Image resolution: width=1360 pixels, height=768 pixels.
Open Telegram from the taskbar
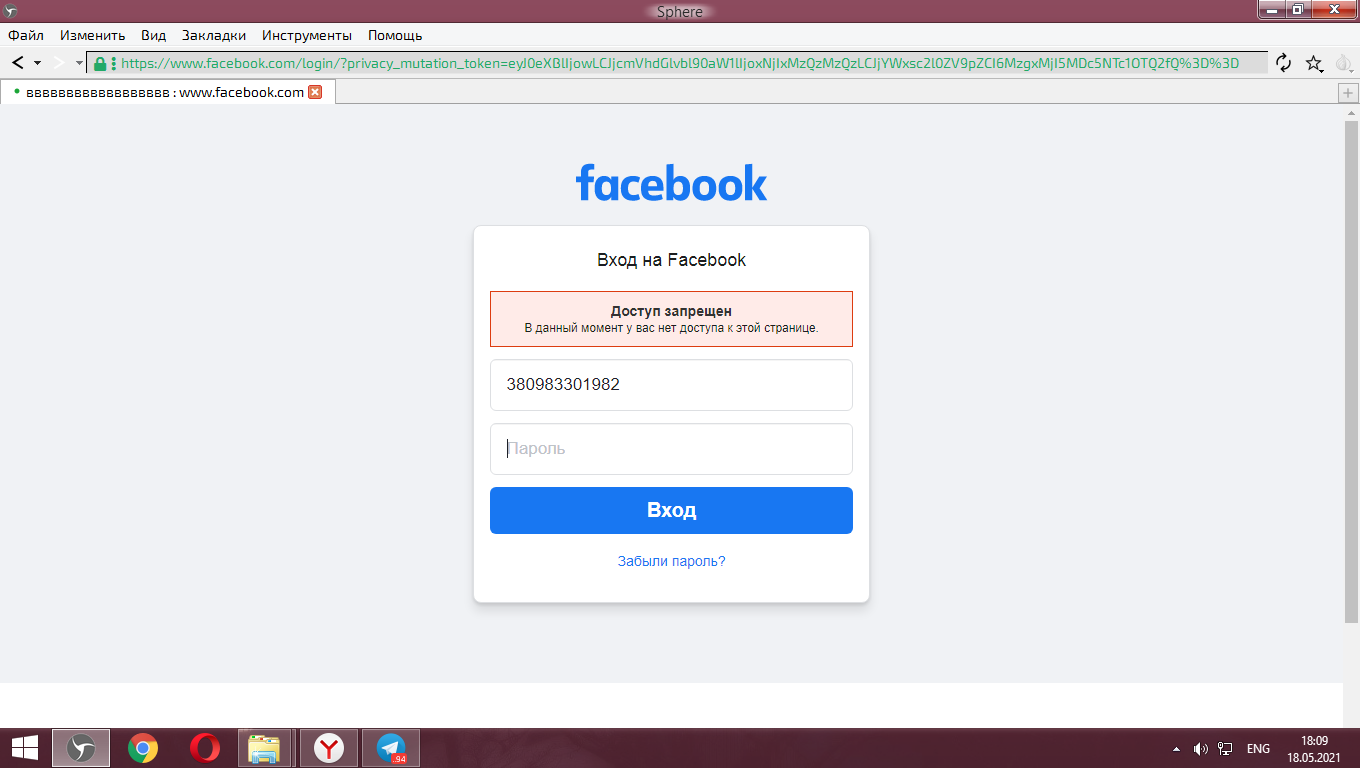coord(391,748)
